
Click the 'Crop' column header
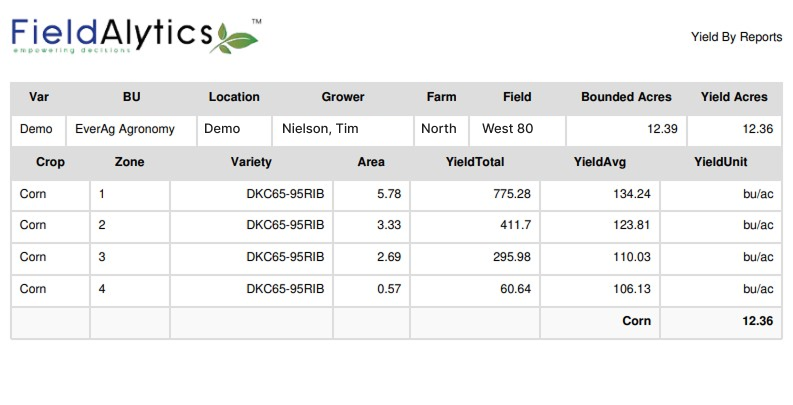(x=51, y=162)
